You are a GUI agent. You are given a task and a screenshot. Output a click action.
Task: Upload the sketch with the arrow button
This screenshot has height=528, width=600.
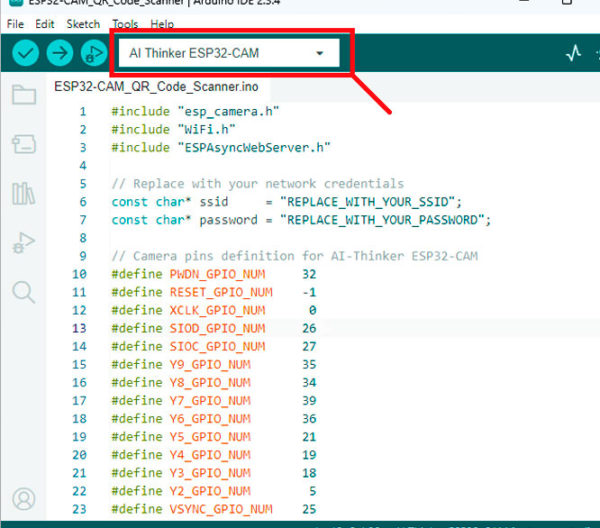[60, 54]
